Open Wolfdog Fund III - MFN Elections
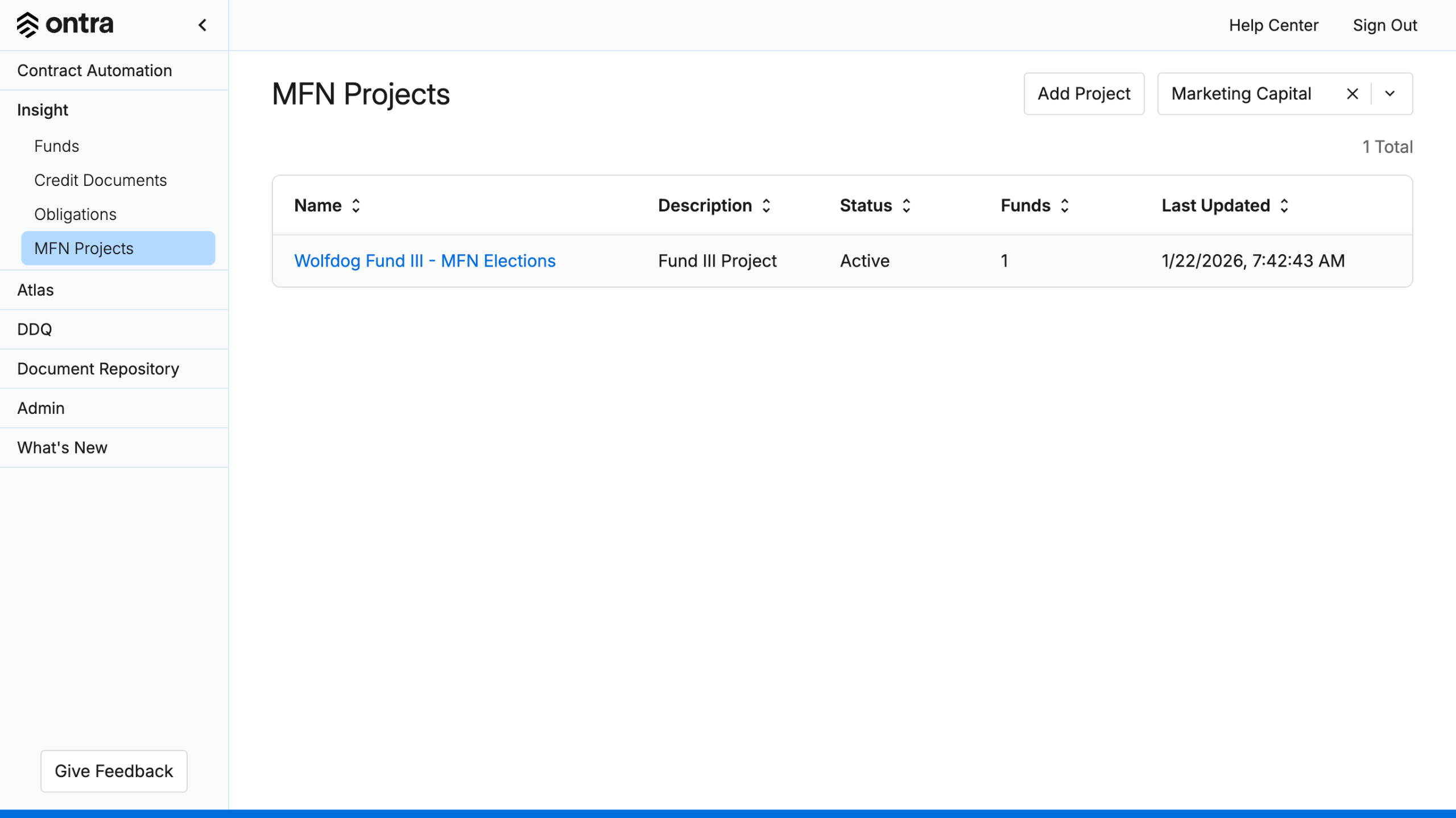The height and width of the screenshot is (818, 1456). [424, 261]
